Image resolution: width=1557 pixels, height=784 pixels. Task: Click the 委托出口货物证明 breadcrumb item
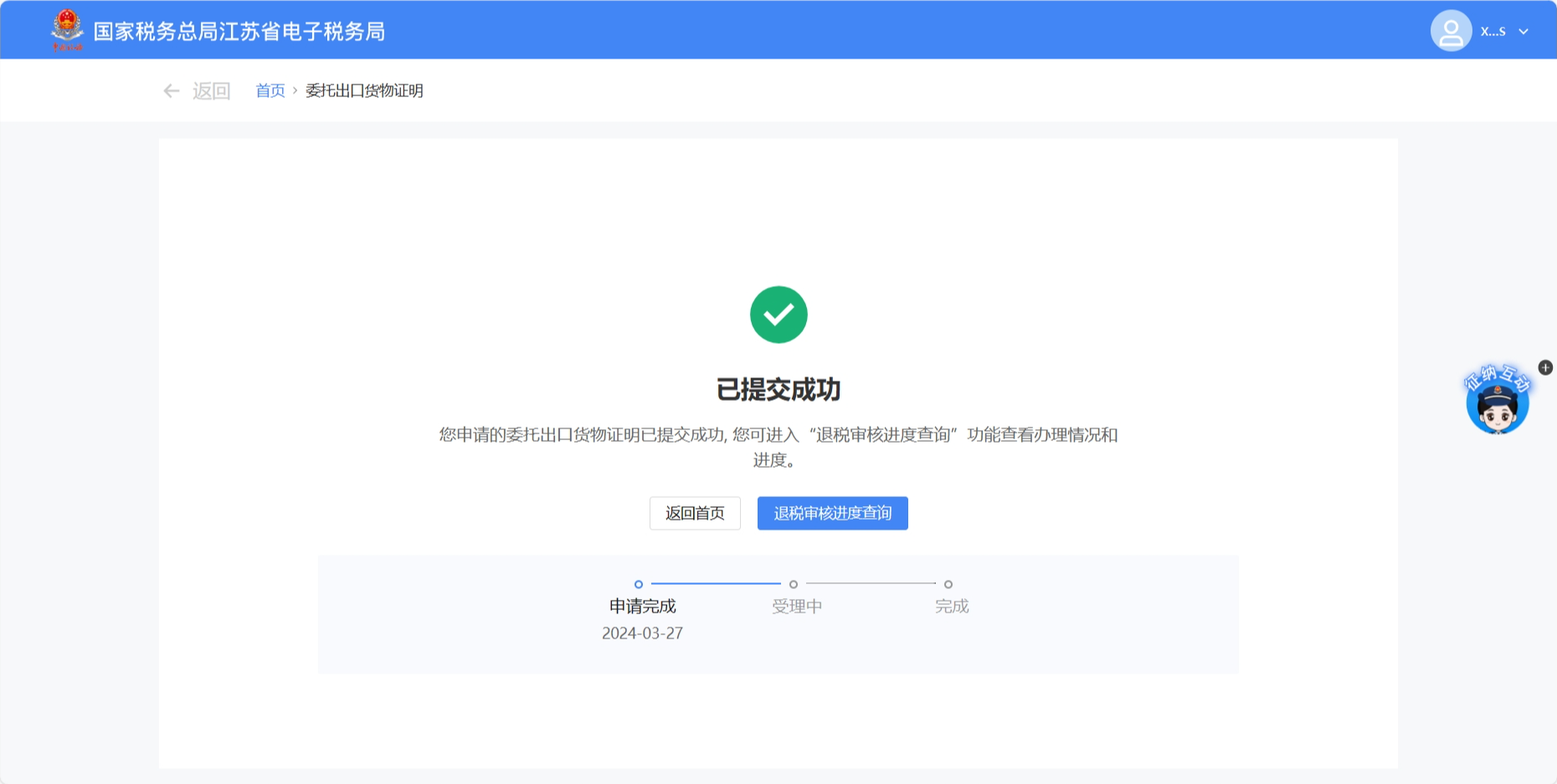pos(364,90)
